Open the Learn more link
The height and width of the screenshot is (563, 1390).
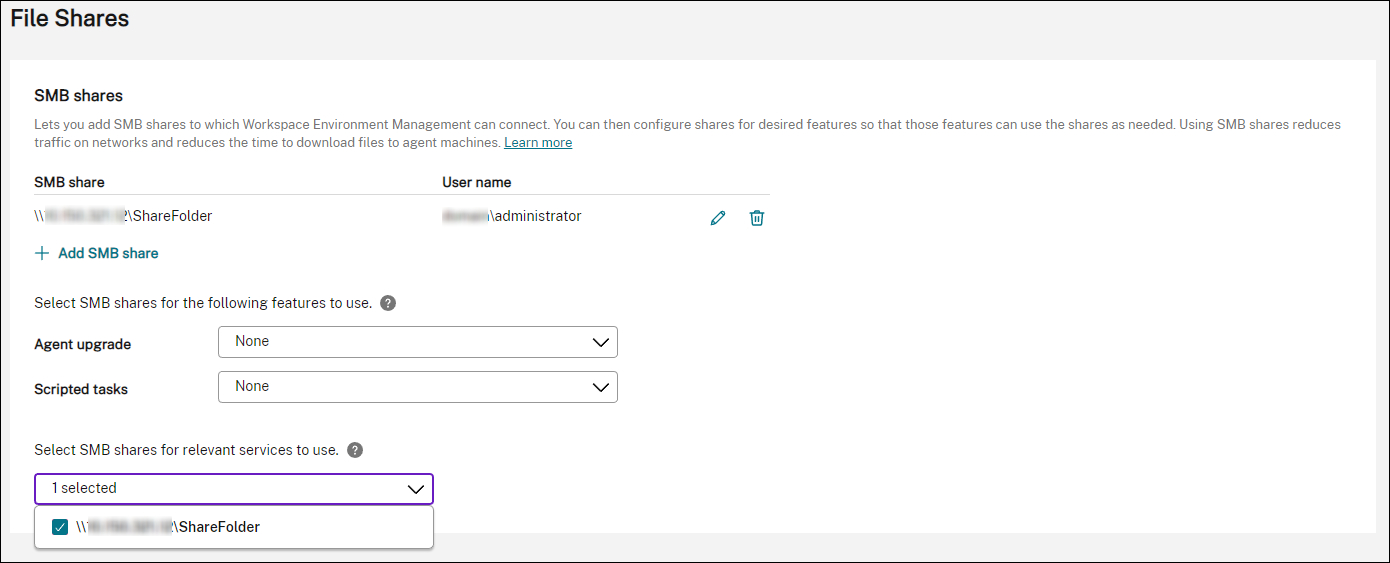(538, 143)
